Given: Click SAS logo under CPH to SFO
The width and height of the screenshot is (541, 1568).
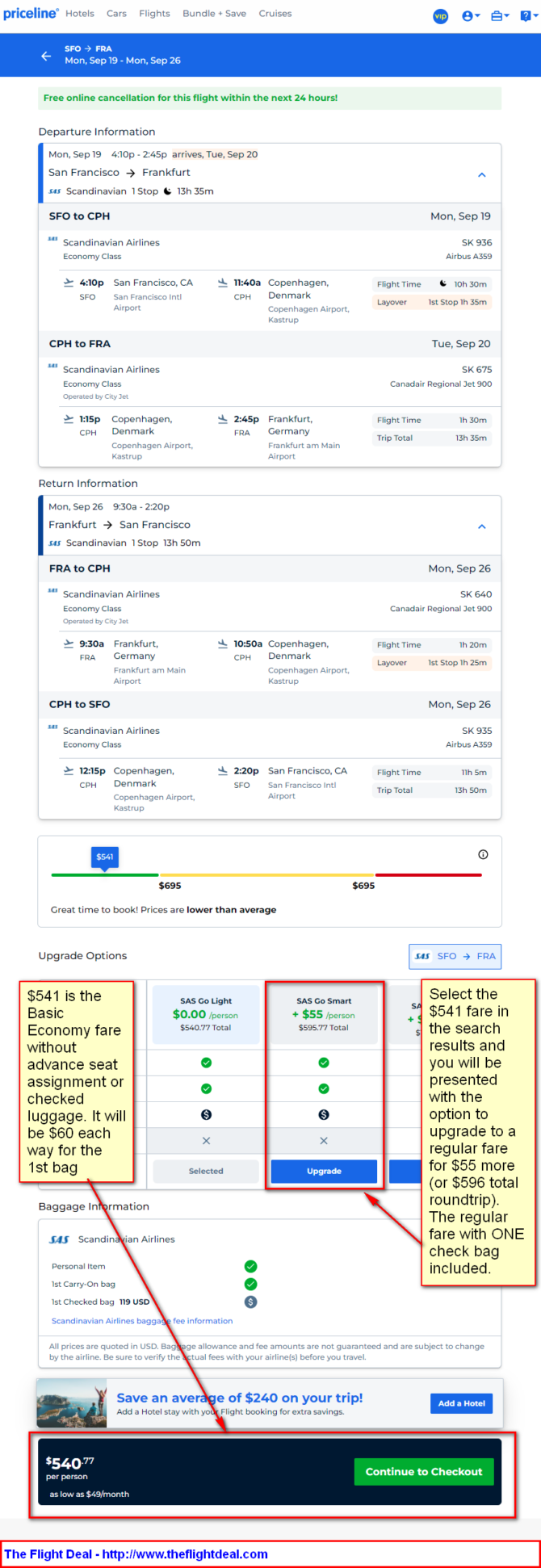Looking at the screenshot, I should pyautogui.click(x=52, y=727).
